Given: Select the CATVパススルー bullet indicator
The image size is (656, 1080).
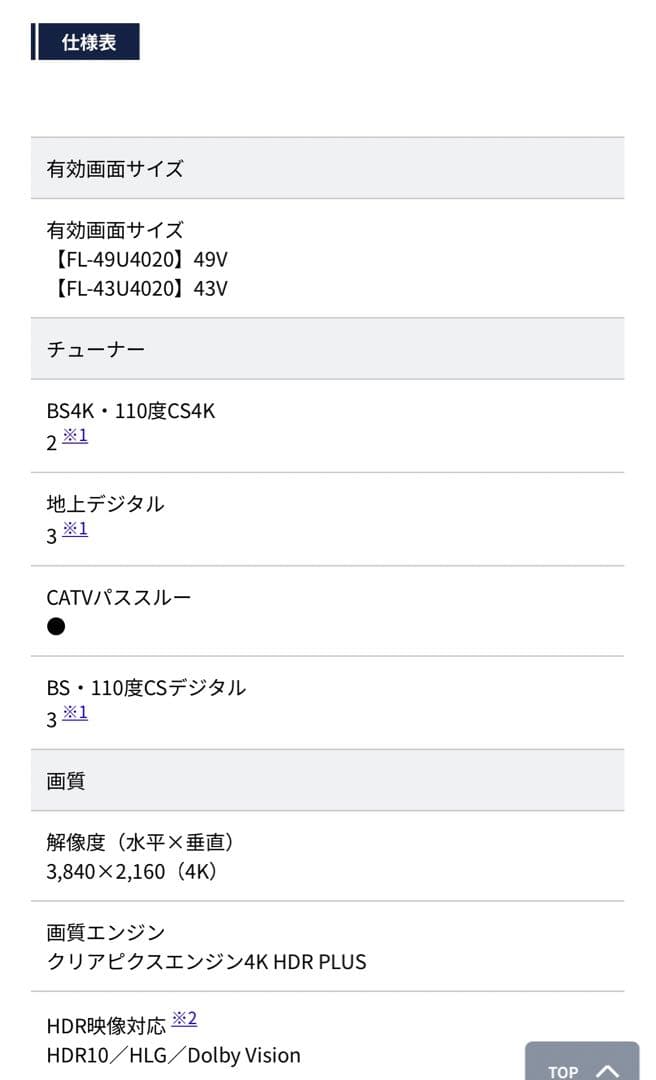Looking at the screenshot, I should click(x=56, y=625).
